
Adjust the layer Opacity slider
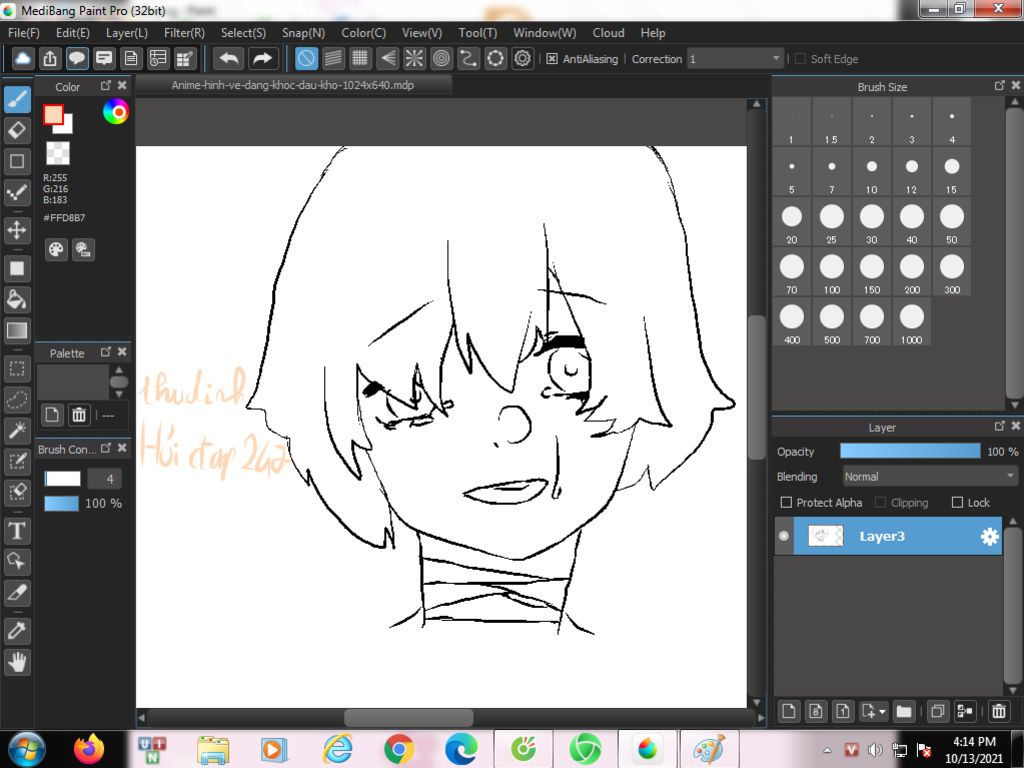coord(910,451)
